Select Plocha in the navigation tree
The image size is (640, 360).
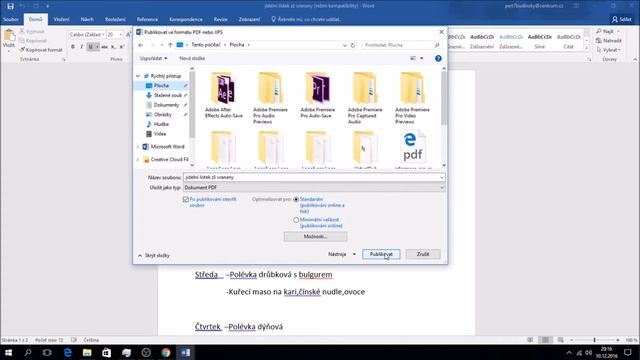tap(161, 86)
